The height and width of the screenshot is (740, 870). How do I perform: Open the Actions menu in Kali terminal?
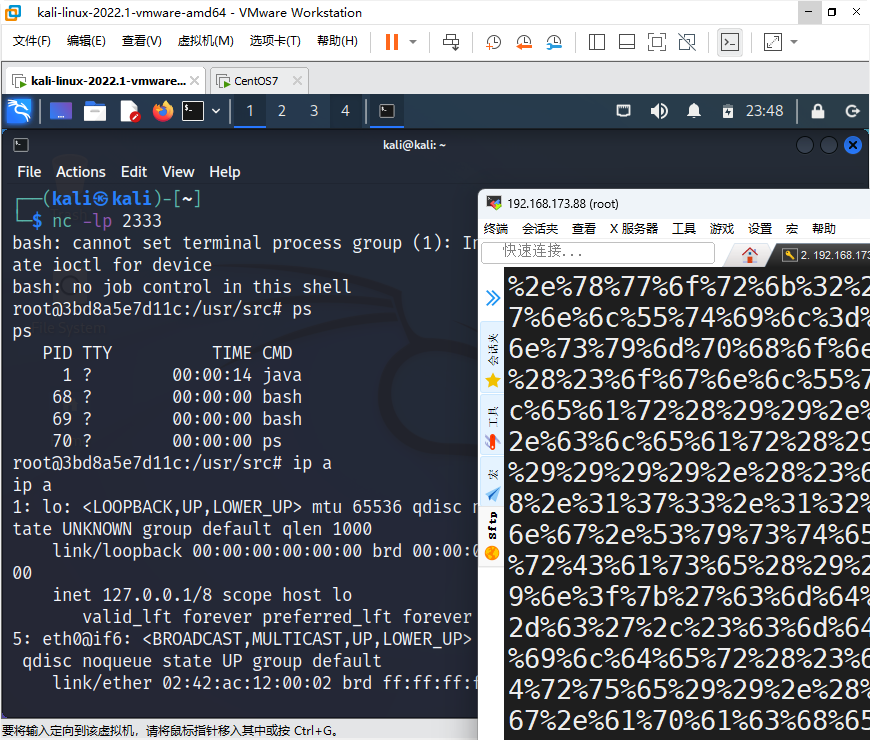(80, 172)
